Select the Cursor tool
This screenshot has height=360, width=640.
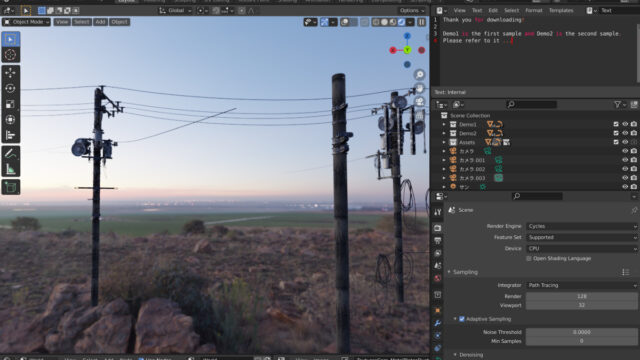pyautogui.click(x=11, y=55)
